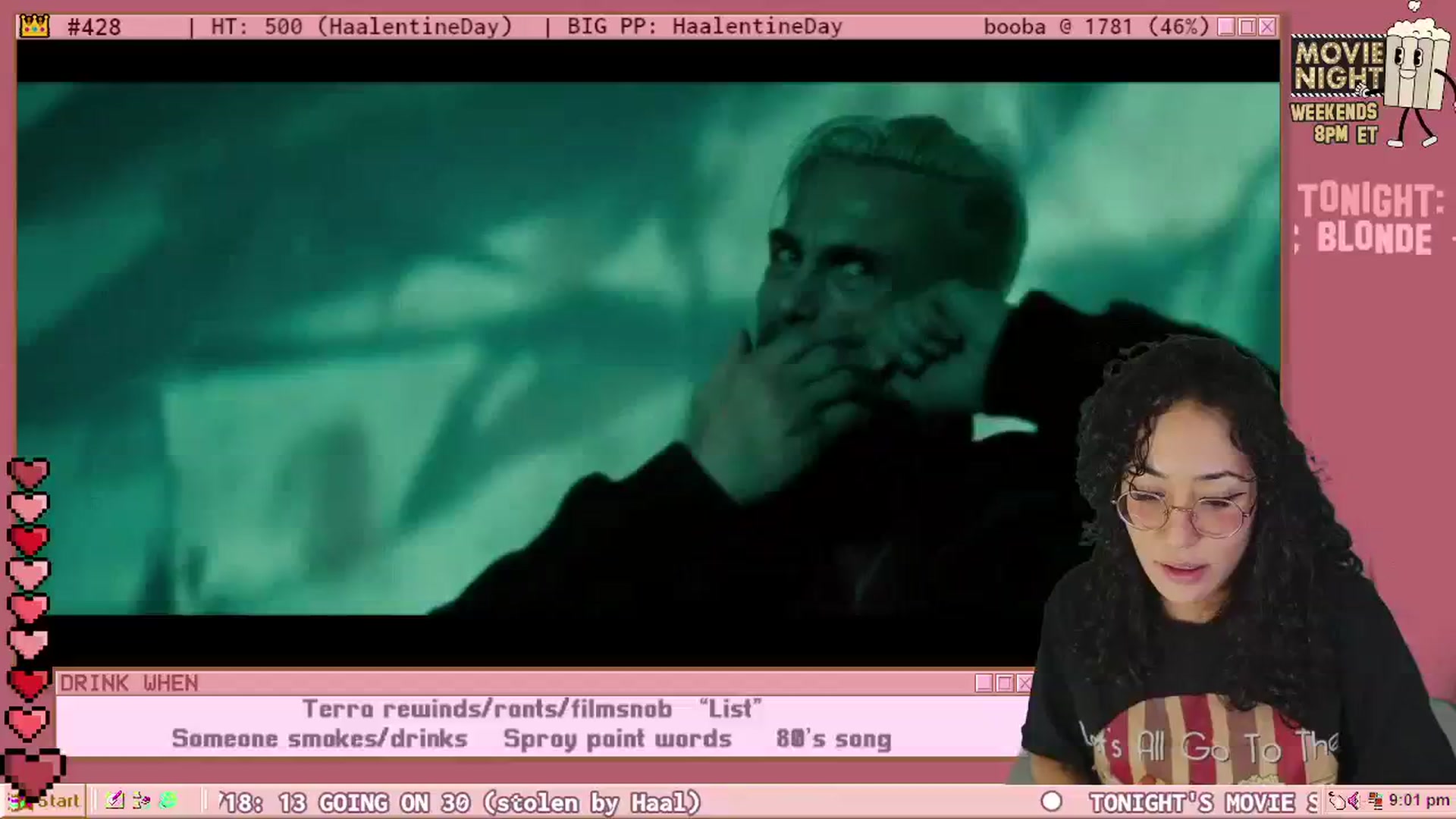Close the DRINK WHEN window
This screenshot has height=819, width=1456.
pyautogui.click(x=1024, y=683)
